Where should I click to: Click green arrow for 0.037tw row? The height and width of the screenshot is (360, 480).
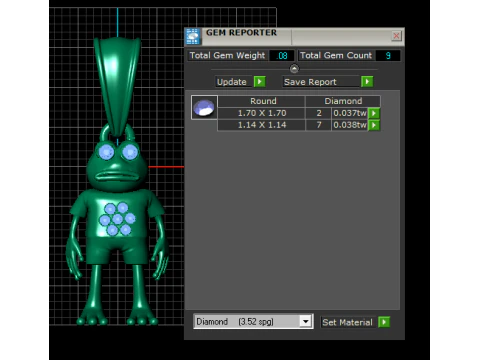pos(374,113)
